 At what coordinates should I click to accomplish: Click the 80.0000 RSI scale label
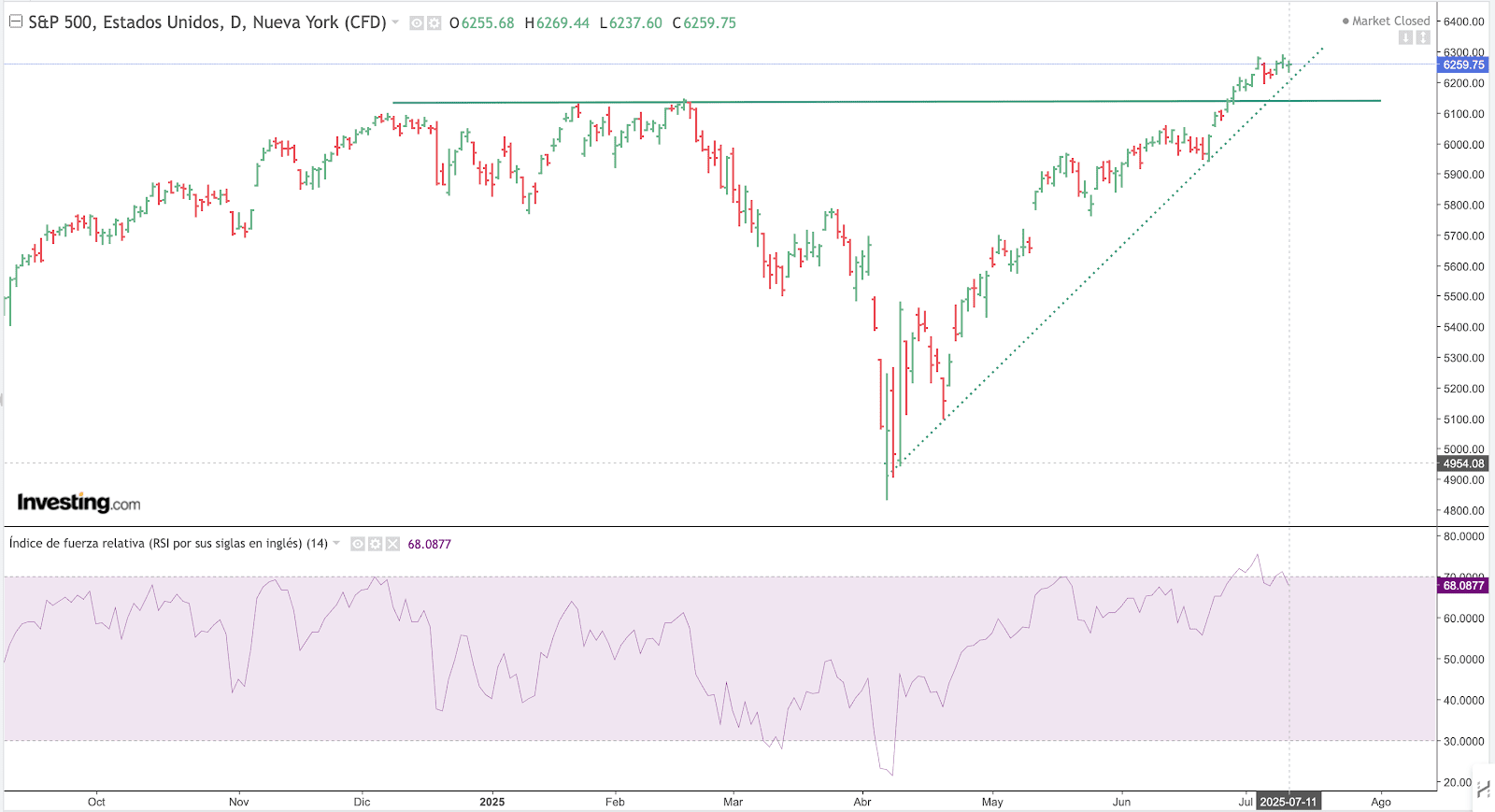[x=1463, y=536]
